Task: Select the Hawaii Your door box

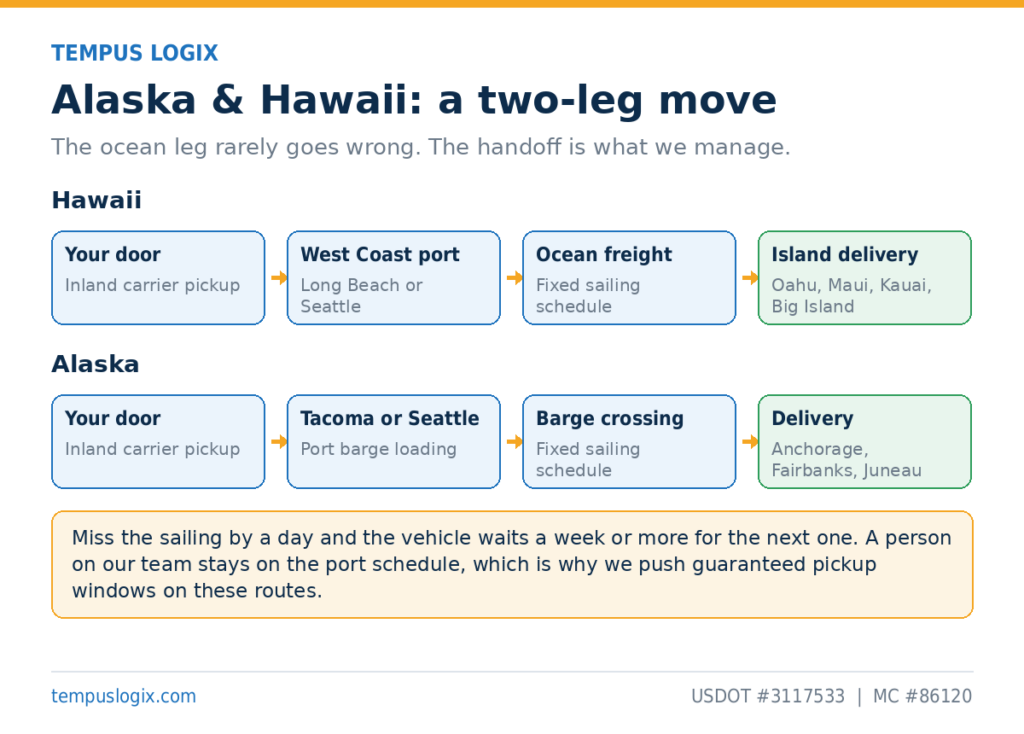Action: click(x=158, y=278)
